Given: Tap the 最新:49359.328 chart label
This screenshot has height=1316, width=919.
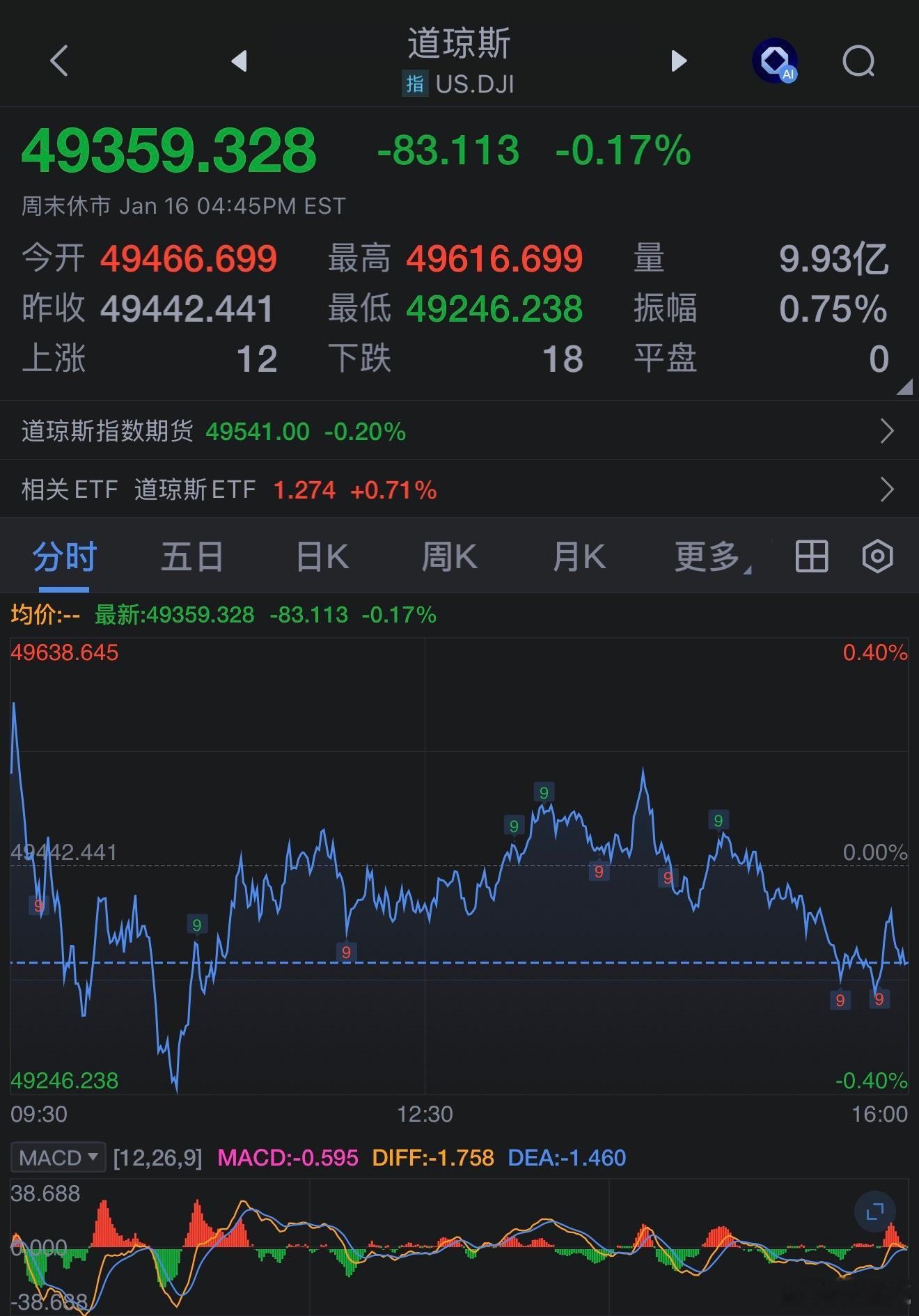Looking at the screenshot, I should (x=175, y=614).
